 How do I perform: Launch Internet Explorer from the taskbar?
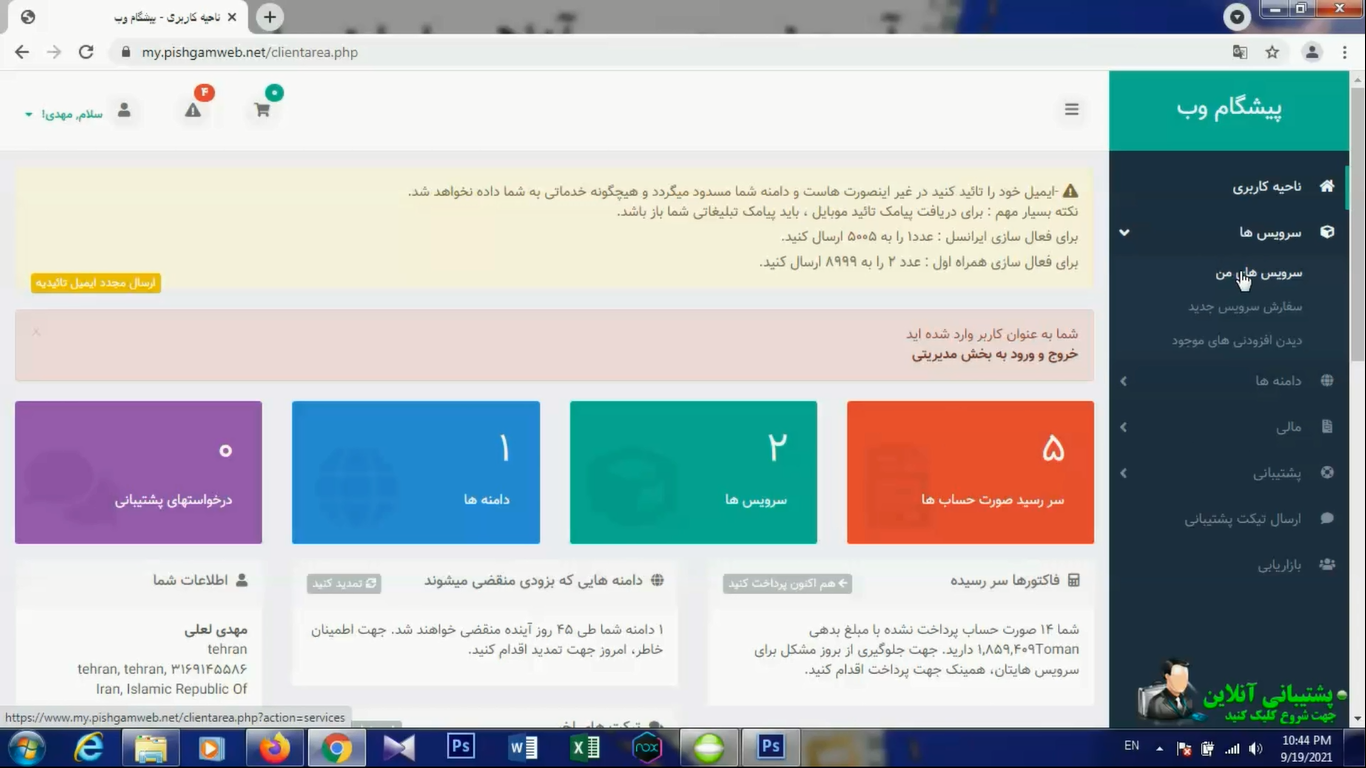click(89, 748)
